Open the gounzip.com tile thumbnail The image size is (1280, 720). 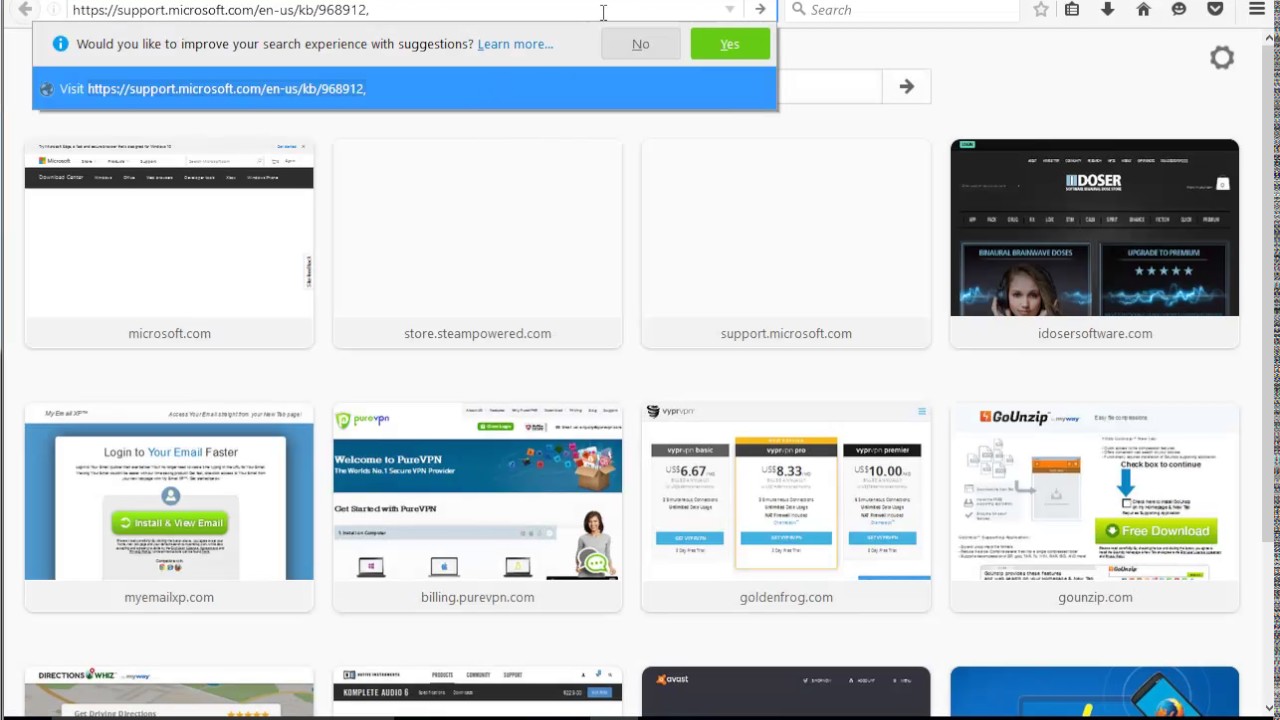[1095, 492]
